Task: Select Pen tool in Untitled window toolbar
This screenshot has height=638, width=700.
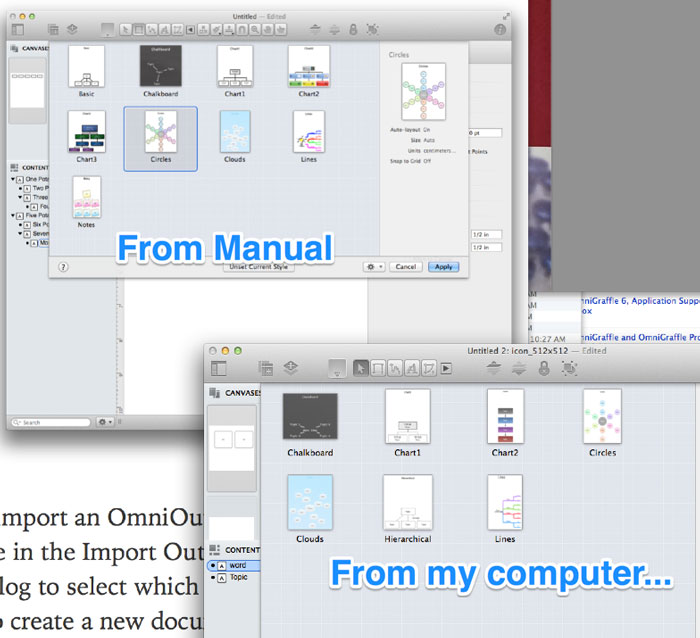Action: pos(178,29)
